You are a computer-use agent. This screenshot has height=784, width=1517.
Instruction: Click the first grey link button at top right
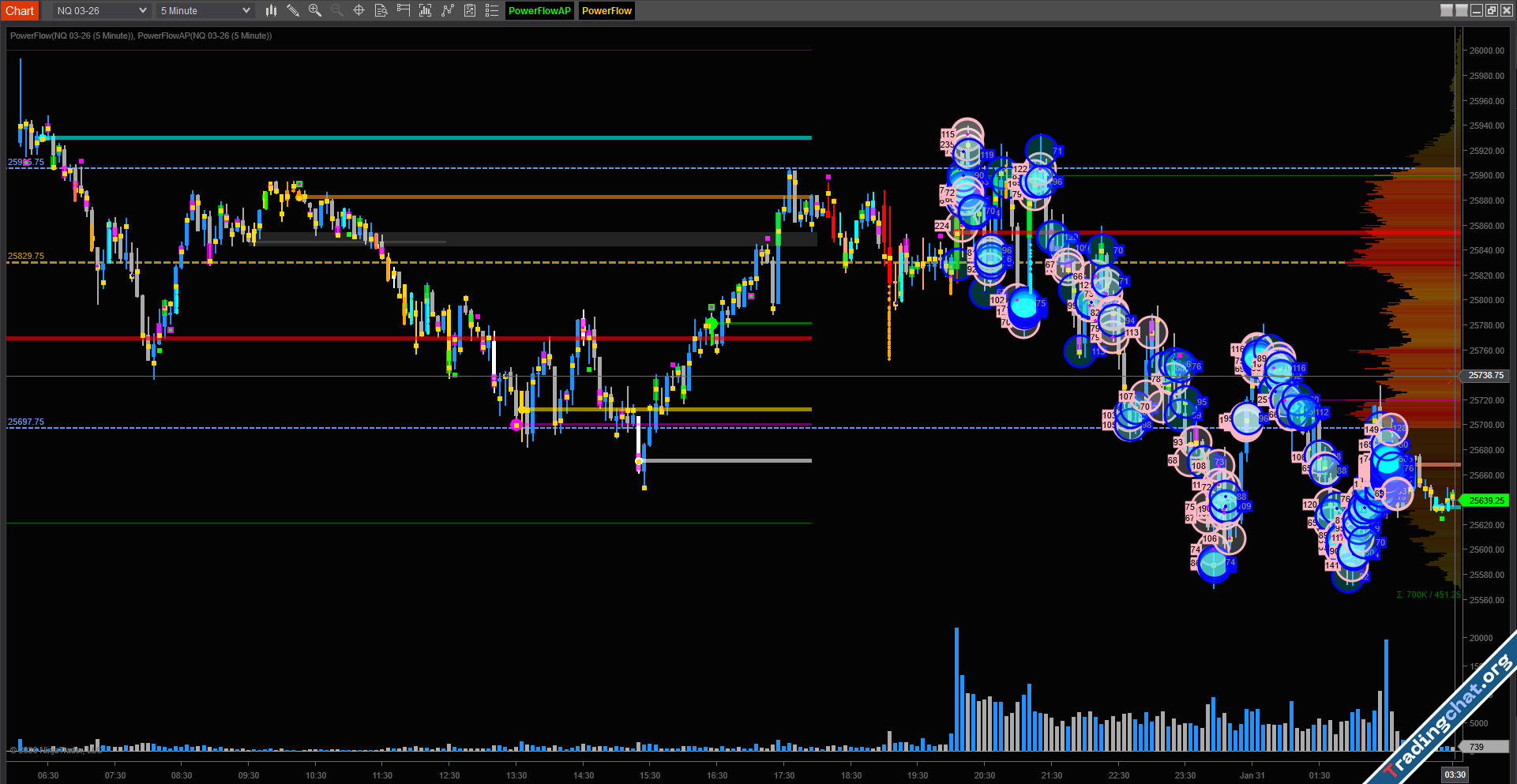tap(1447, 10)
